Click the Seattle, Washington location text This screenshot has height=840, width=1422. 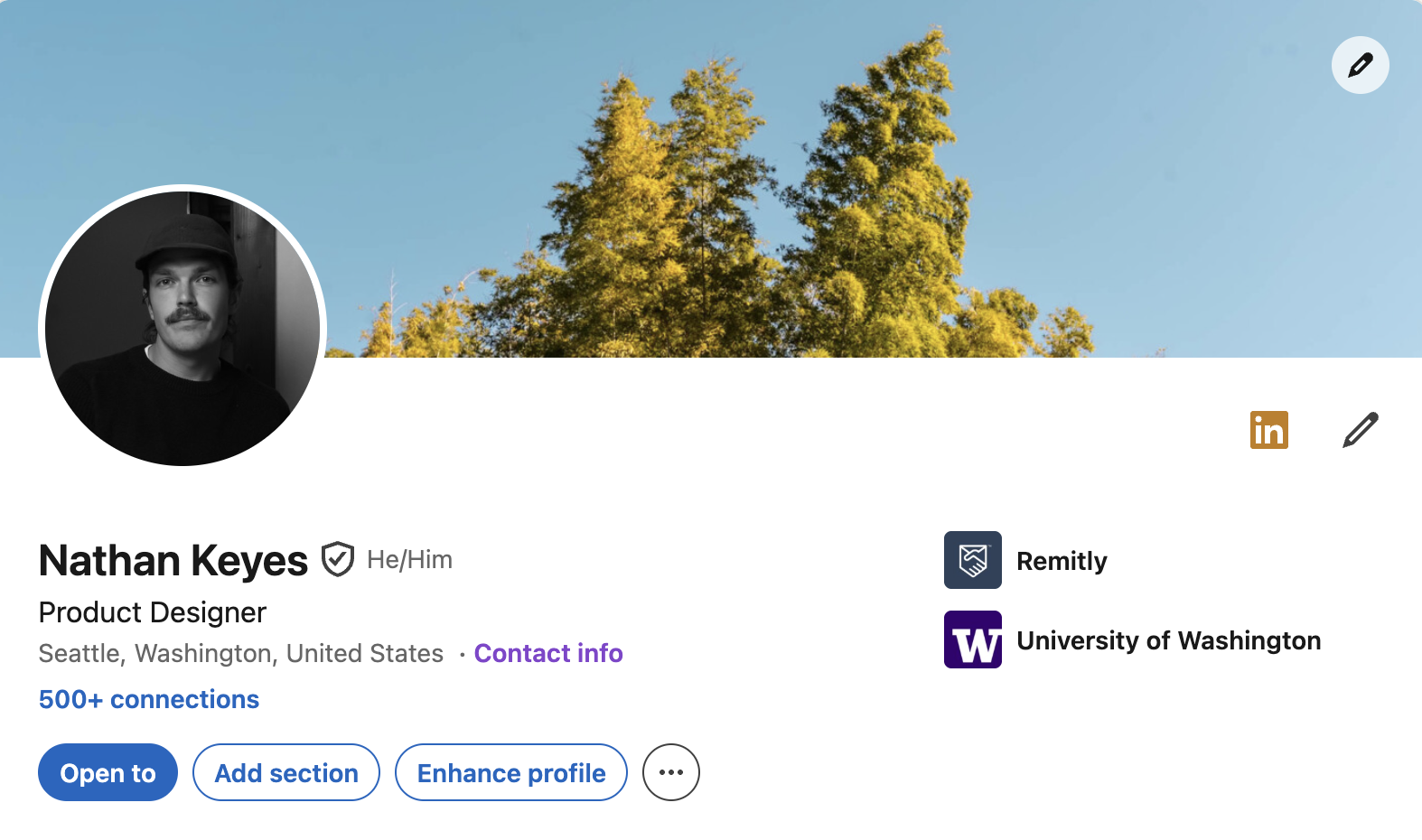[240, 653]
